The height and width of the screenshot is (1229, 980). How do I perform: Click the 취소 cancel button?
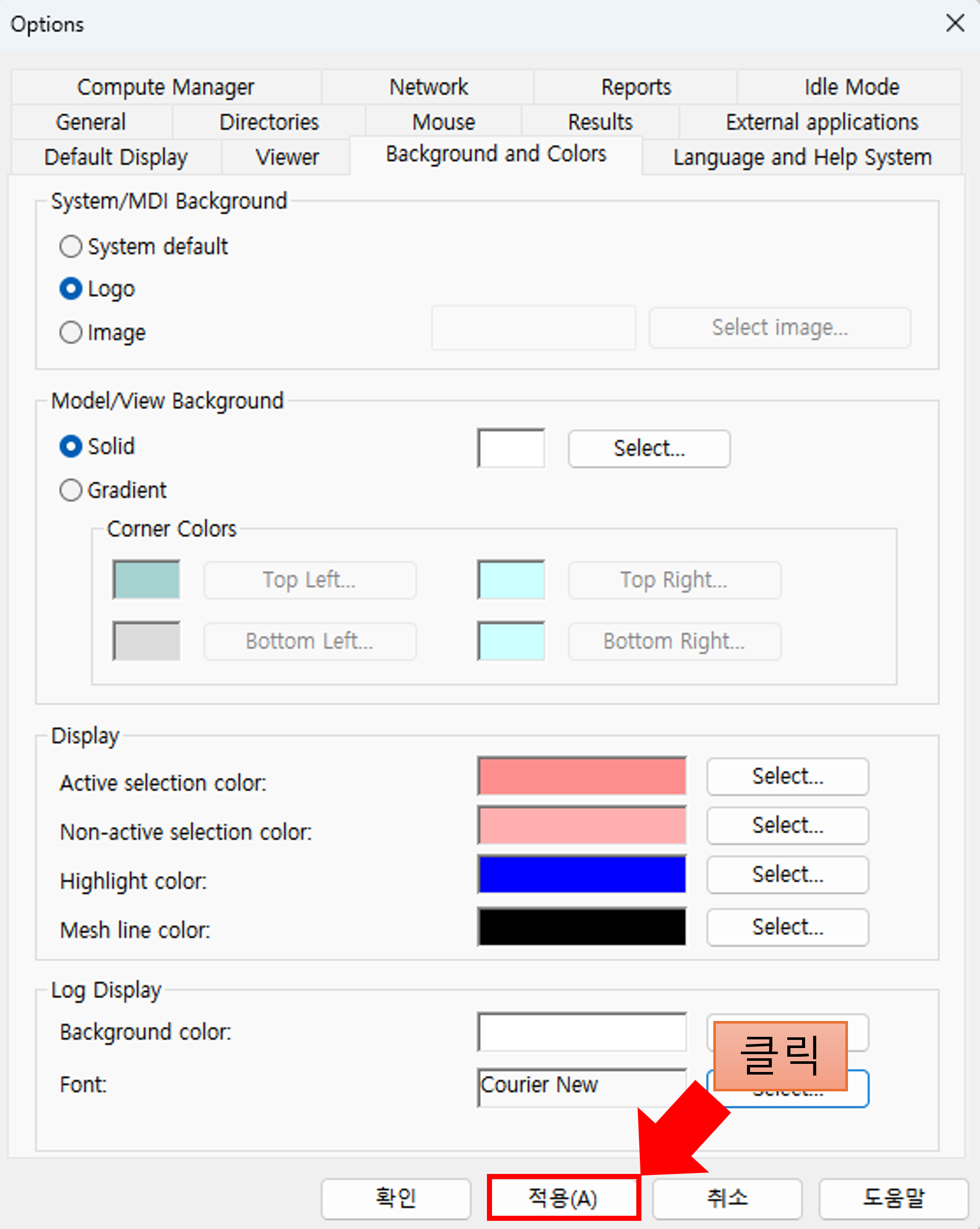(727, 1198)
